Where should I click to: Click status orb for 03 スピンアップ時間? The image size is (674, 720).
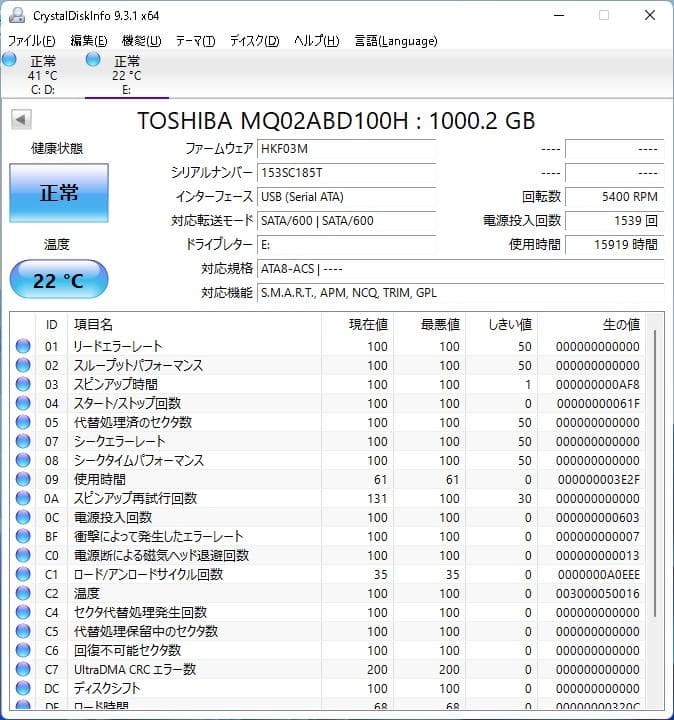(x=23, y=384)
